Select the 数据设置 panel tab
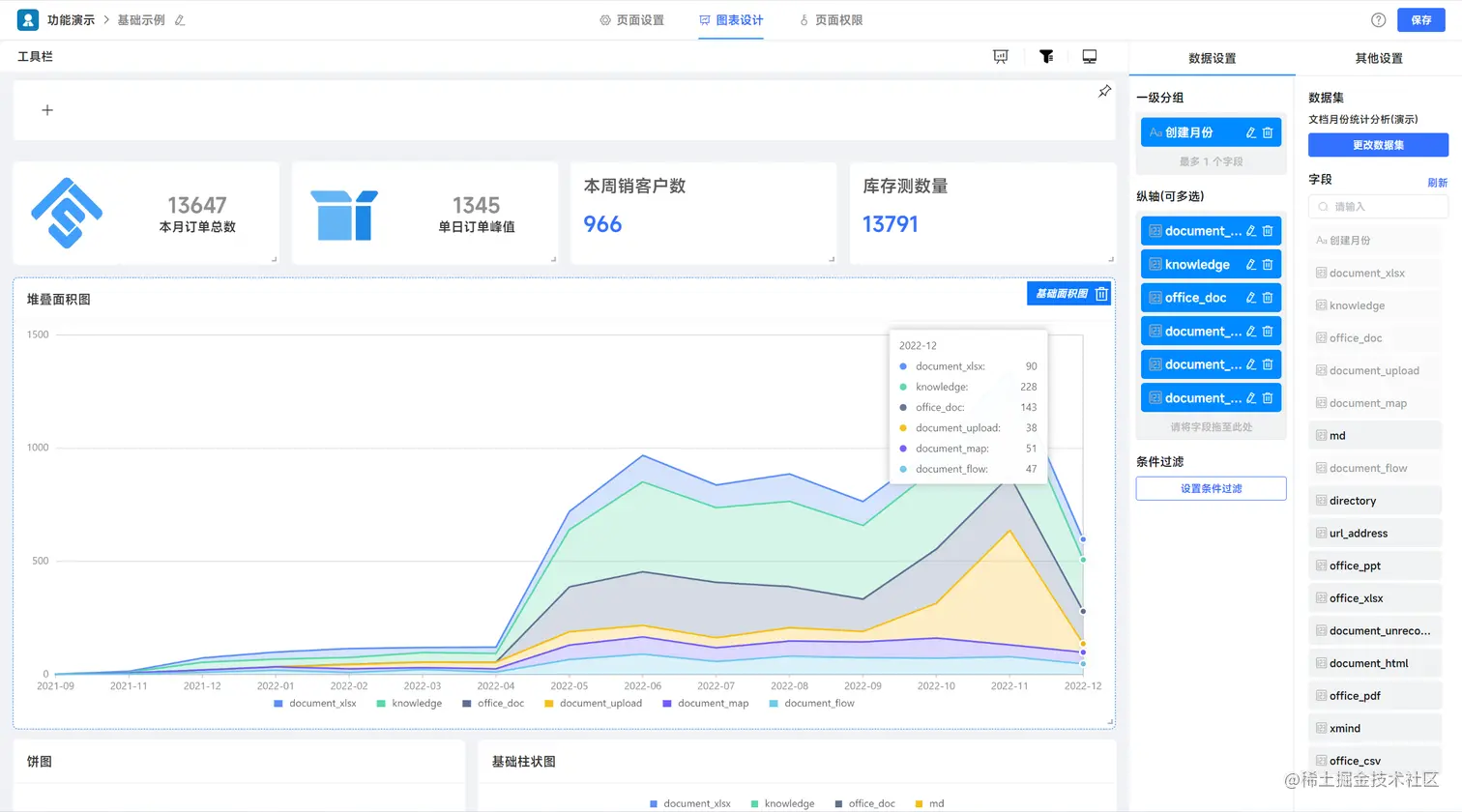Image resolution: width=1462 pixels, height=812 pixels. coord(1213,58)
